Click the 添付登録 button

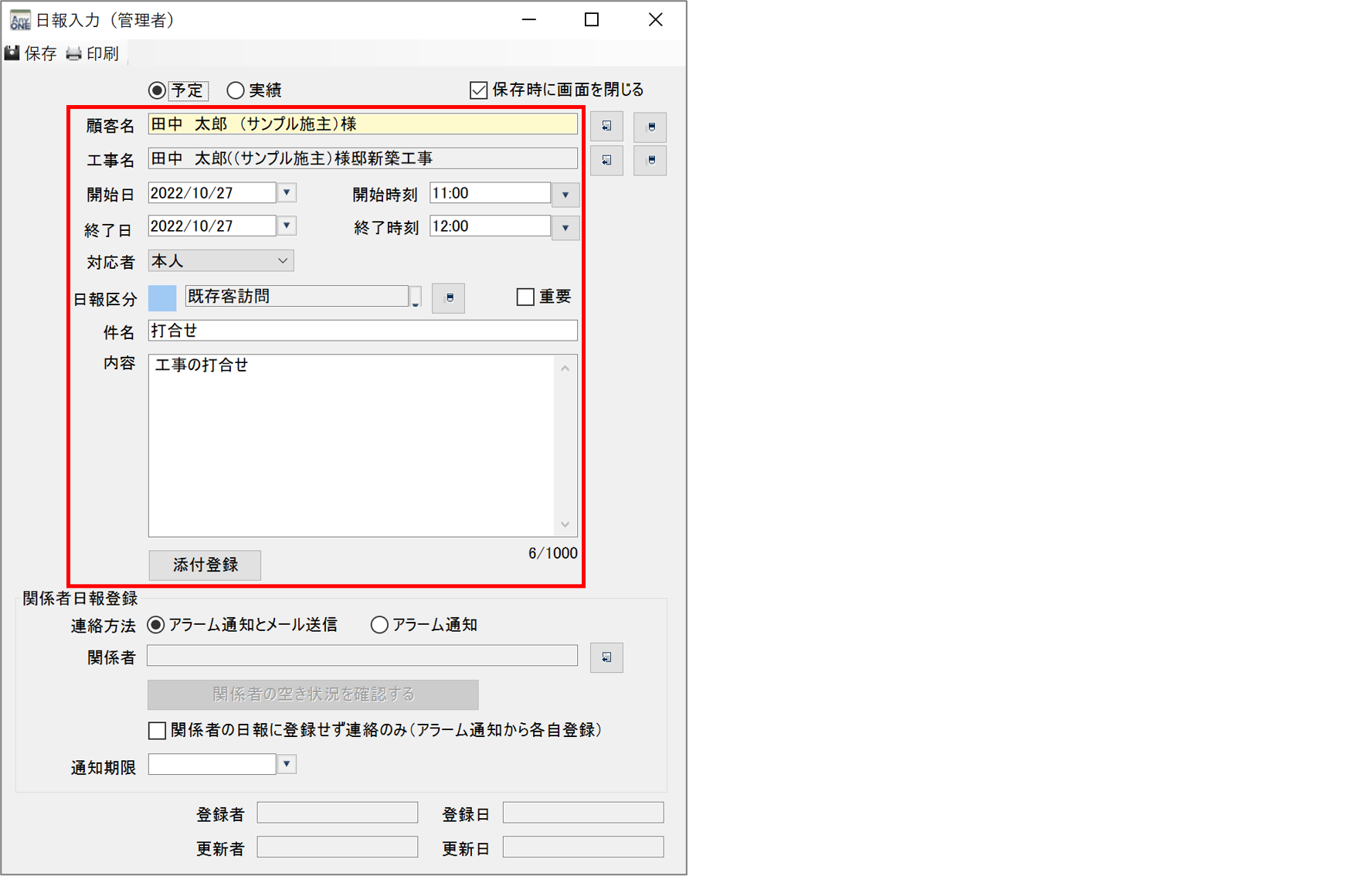click(205, 565)
